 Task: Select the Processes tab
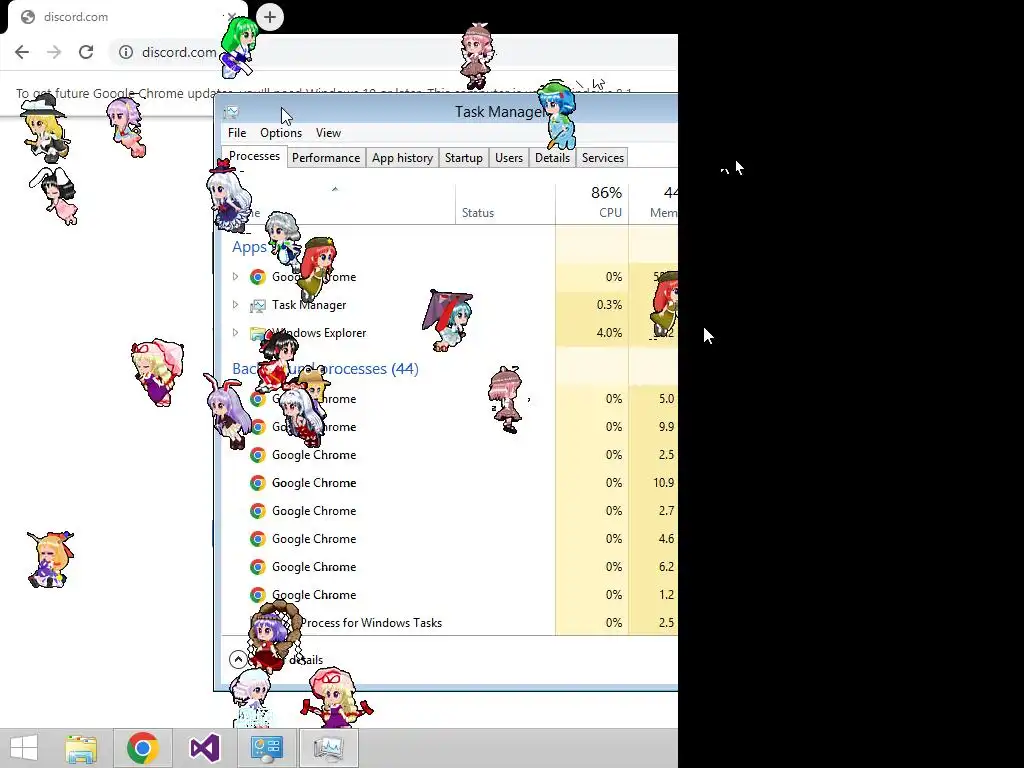click(254, 156)
